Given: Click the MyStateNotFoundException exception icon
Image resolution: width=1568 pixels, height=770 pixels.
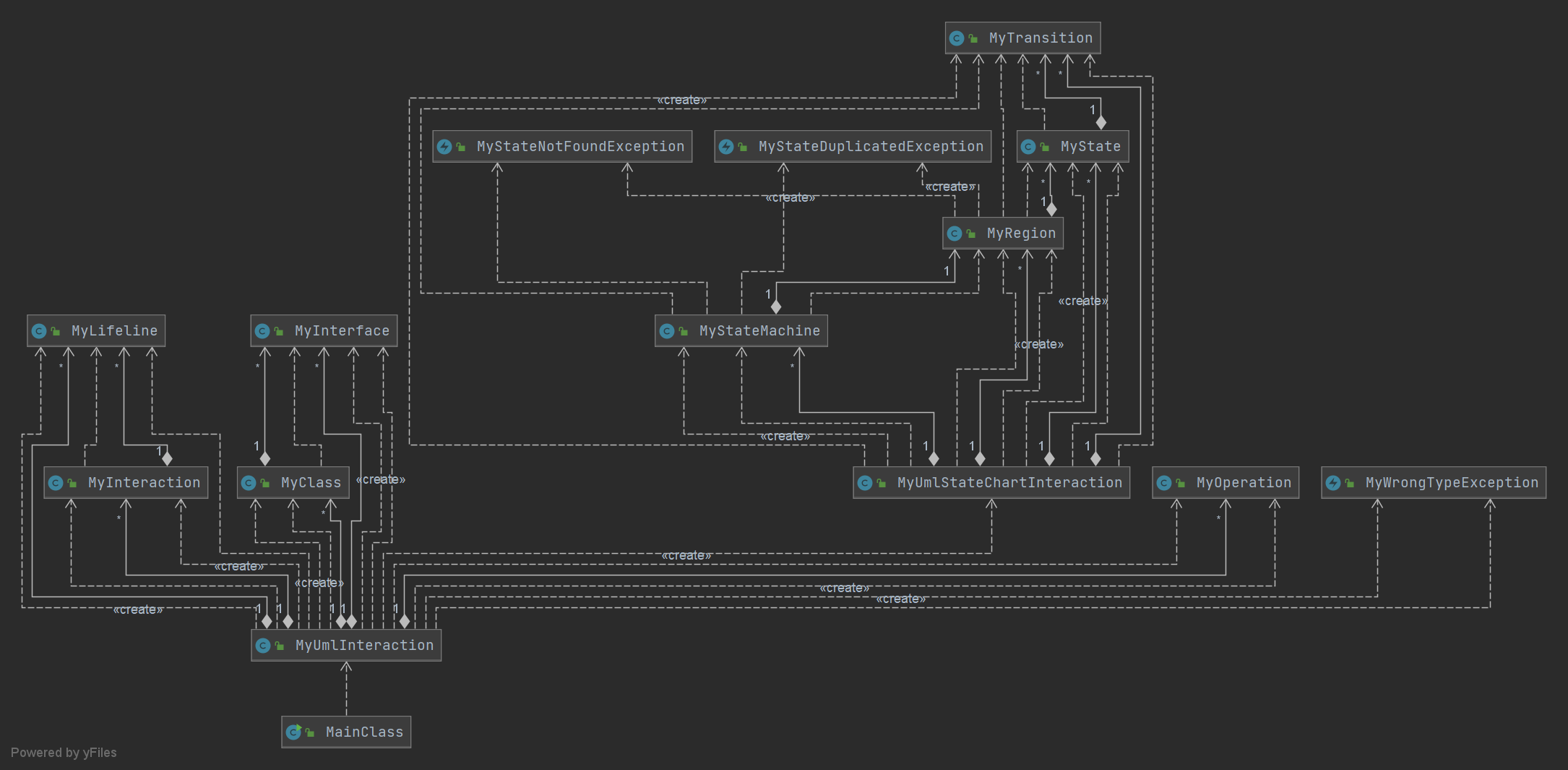Looking at the screenshot, I should (x=444, y=147).
